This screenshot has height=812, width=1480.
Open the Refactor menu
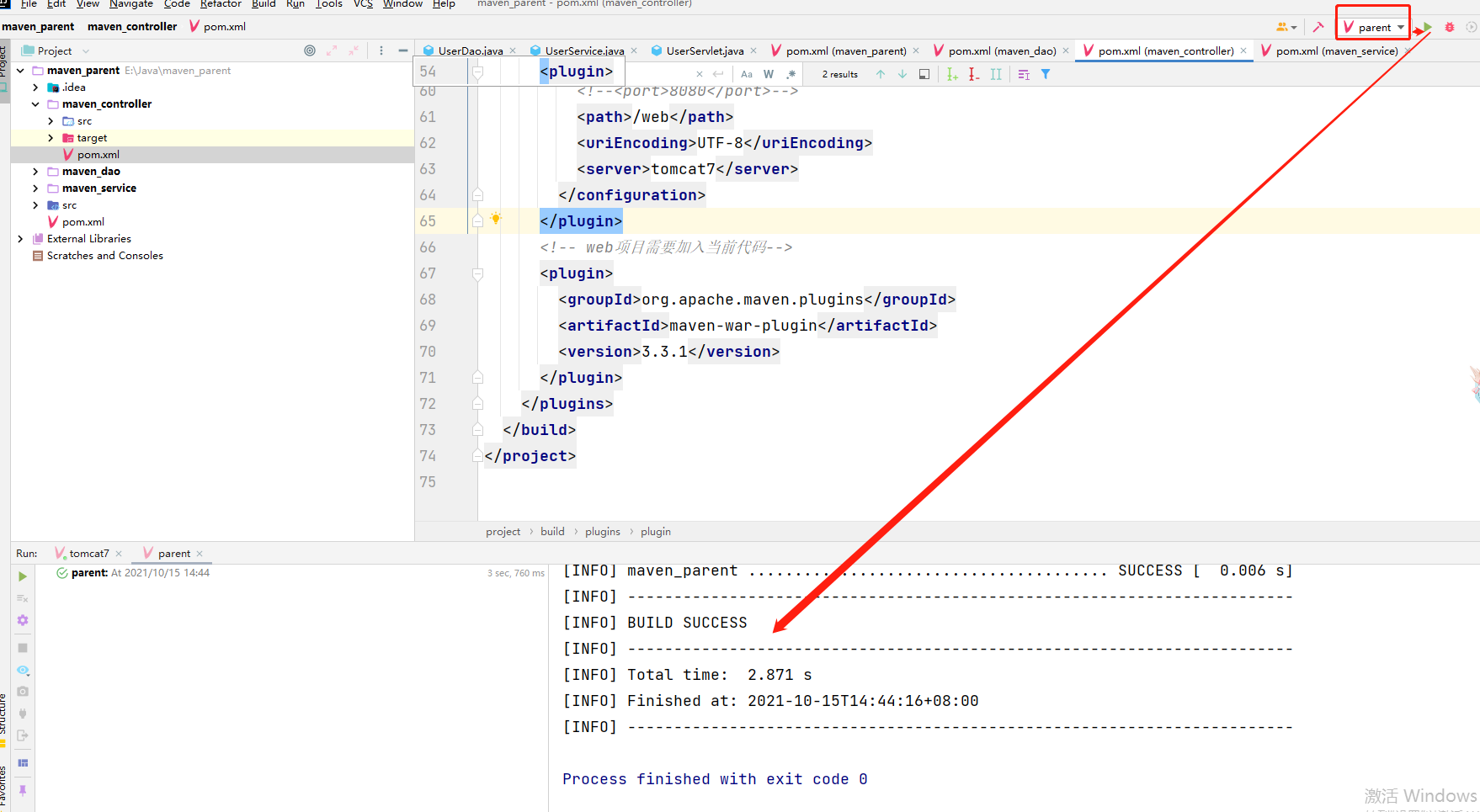tap(221, 4)
